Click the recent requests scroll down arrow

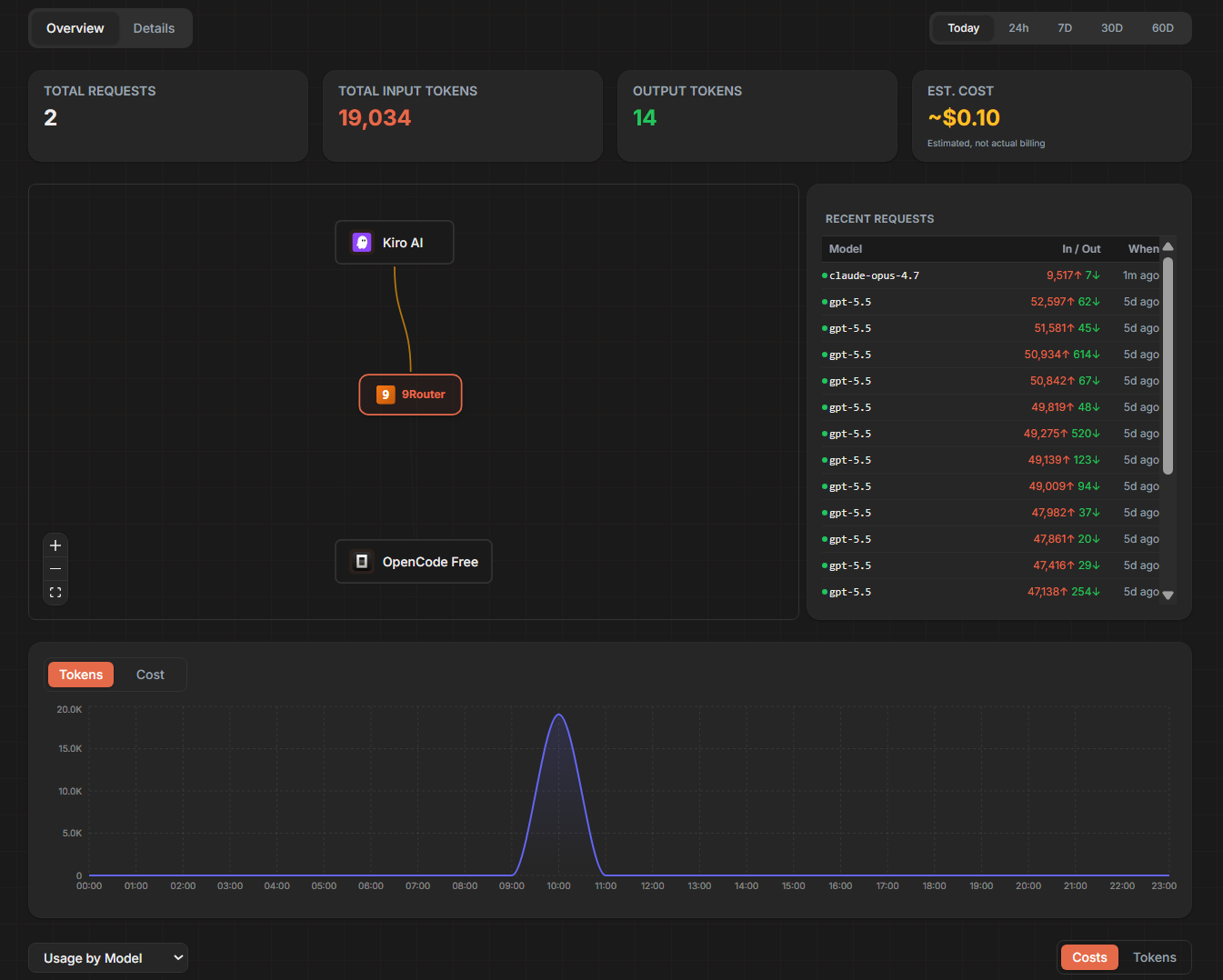click(x=1168, y=595)
